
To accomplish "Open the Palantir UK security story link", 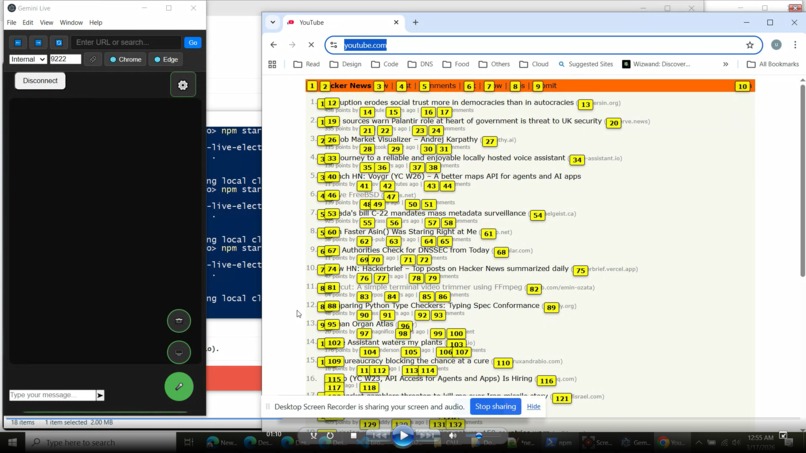I will [x=471, y=121].
